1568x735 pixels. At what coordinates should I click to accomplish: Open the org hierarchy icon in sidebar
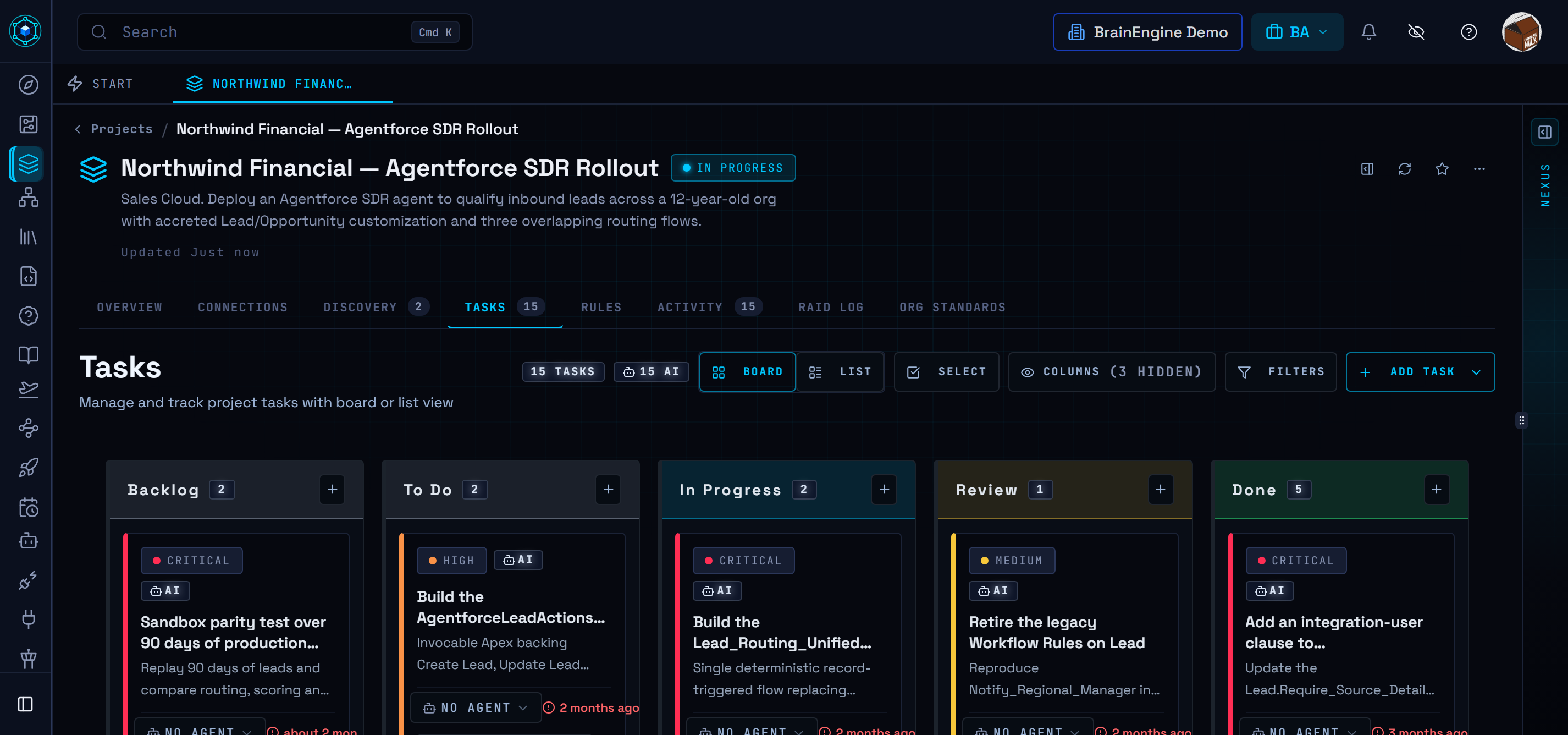click(28, 198)
